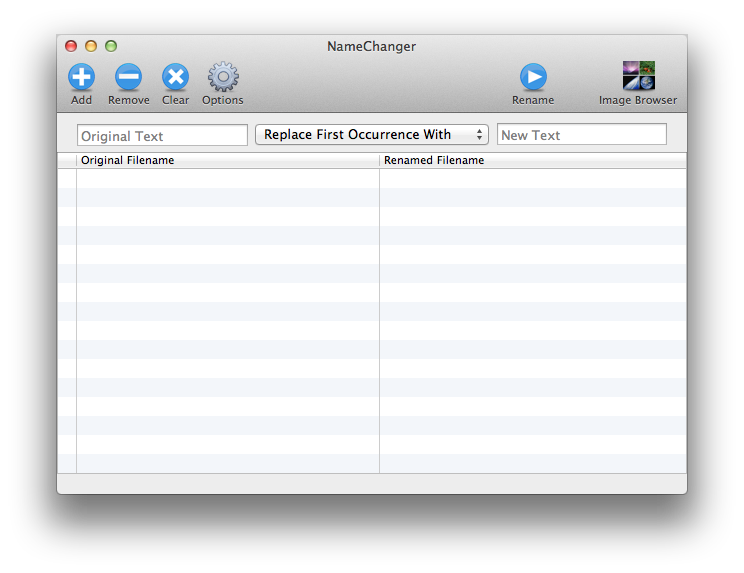Open the Replace First Occurrence With dropdown

tap(372, 135)
